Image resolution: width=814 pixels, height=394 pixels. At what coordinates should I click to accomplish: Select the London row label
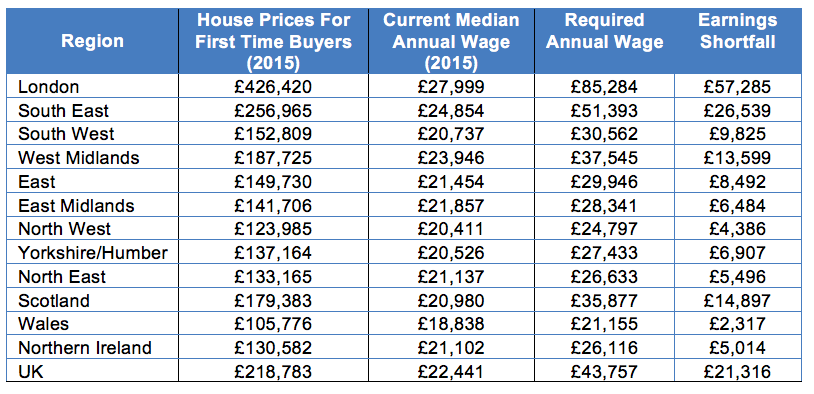pyautogui.click(x=48, y=87)
